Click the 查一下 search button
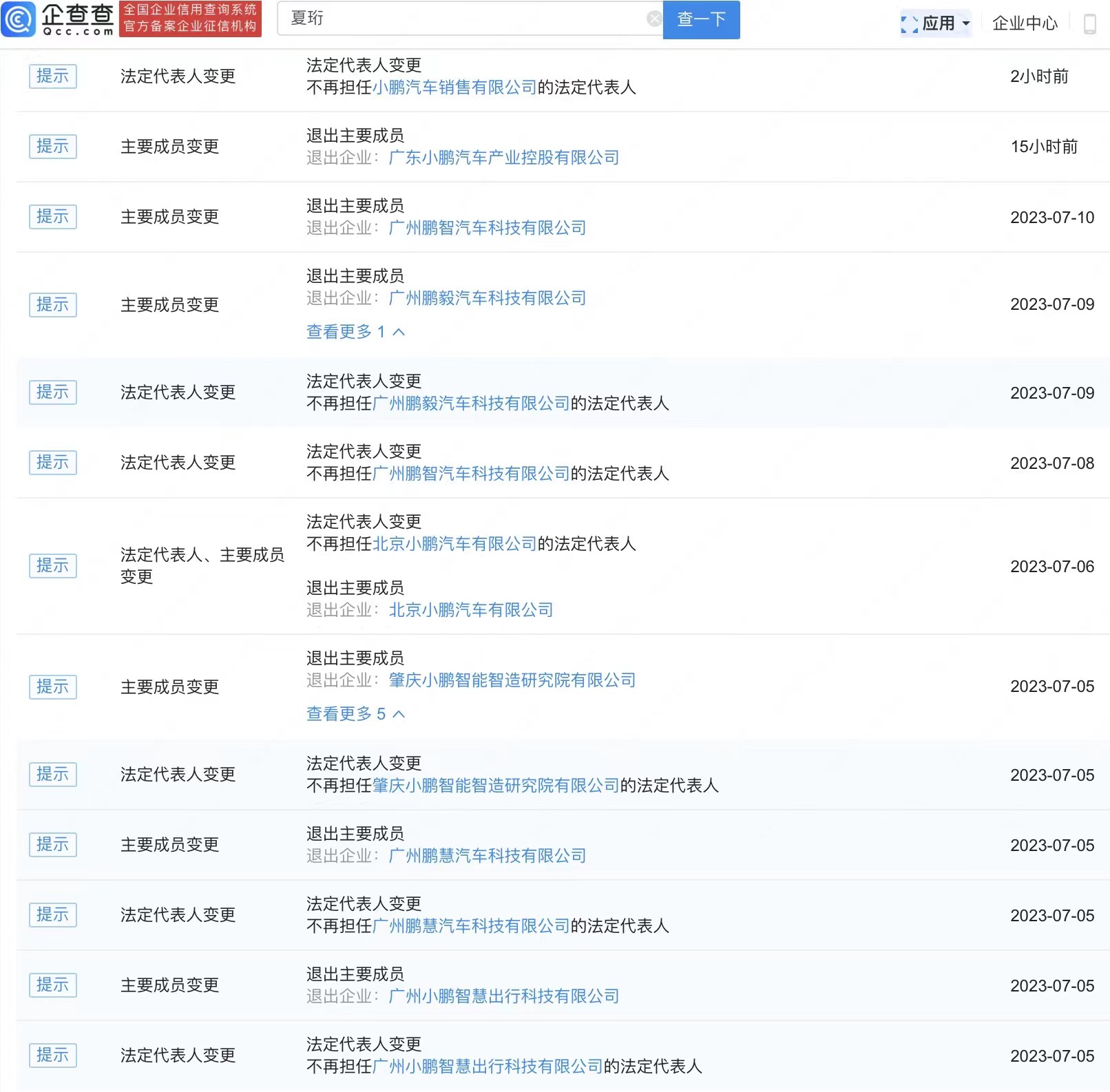 (x=701, y=19)
